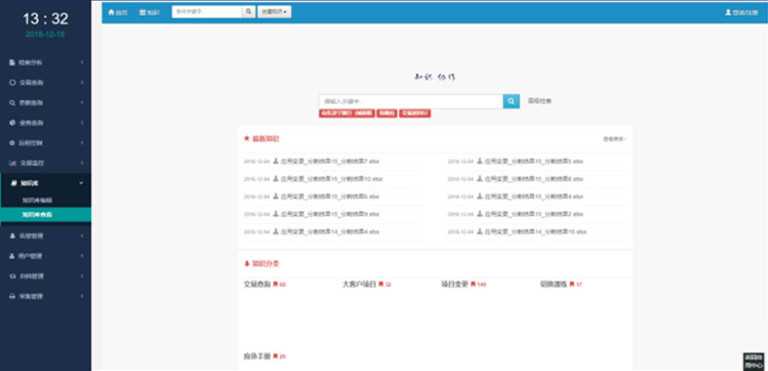768x371 pixels.
Task: Open the 大客户项目 knowledge category
Action: click(360, 284)
